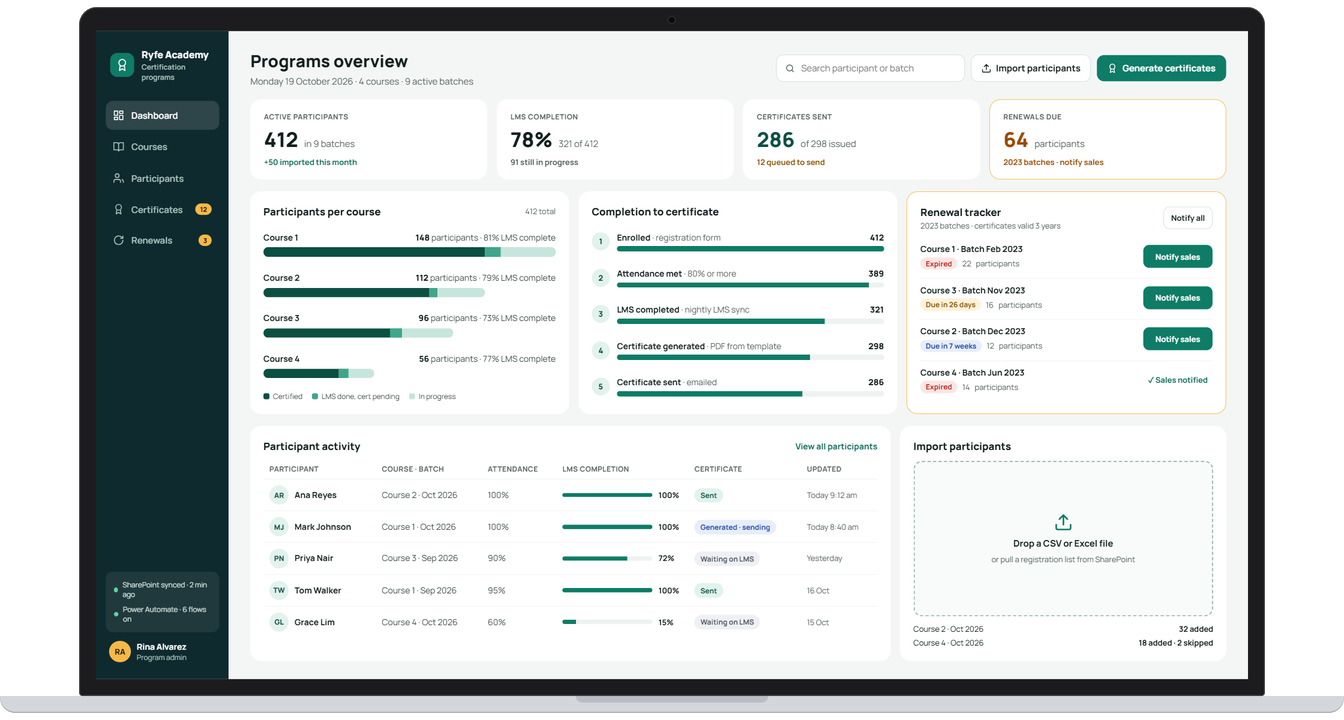The width and height of the screenshot is (1344, 720).
Task: Click step 1 circle for Enrolled
Action: click(601, 242)
